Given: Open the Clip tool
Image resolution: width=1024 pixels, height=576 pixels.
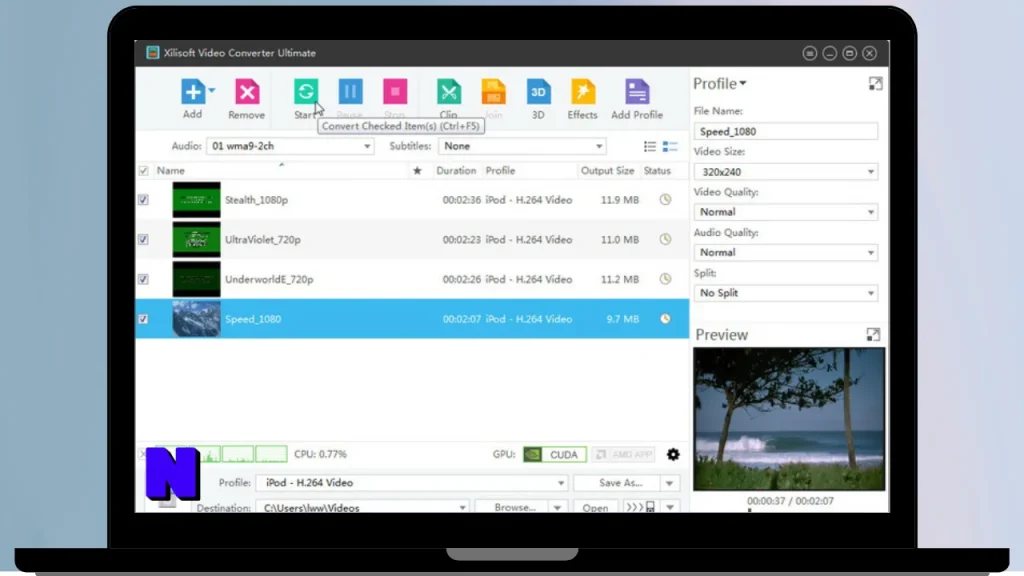Looking at the screenshot, I should pyautogui.click(x=449, y=91).
